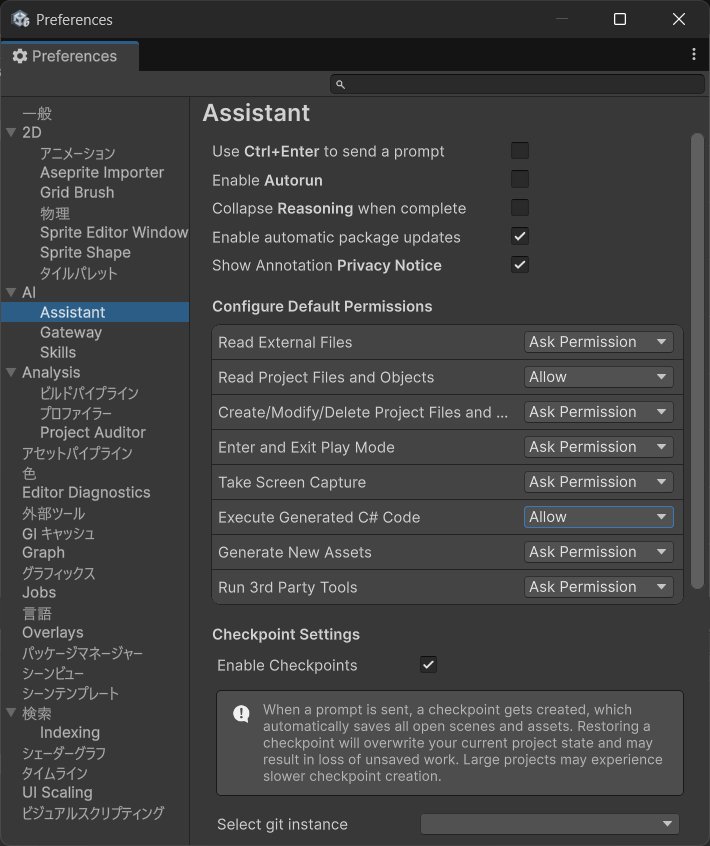
Task: Open Take Screen Capture permission dropdown
Action: pos(598,482)
